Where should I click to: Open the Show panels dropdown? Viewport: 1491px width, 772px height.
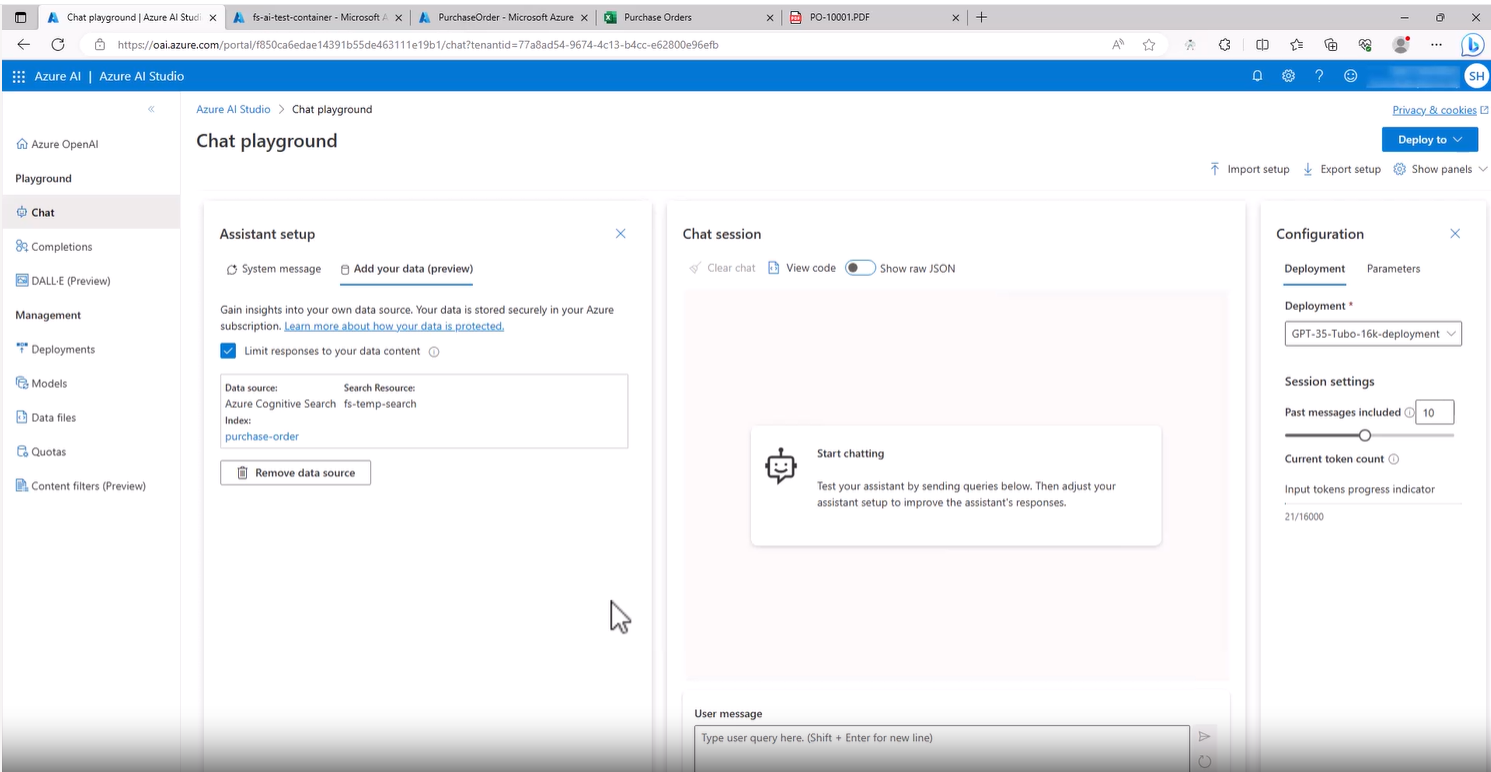(1440, 169)
